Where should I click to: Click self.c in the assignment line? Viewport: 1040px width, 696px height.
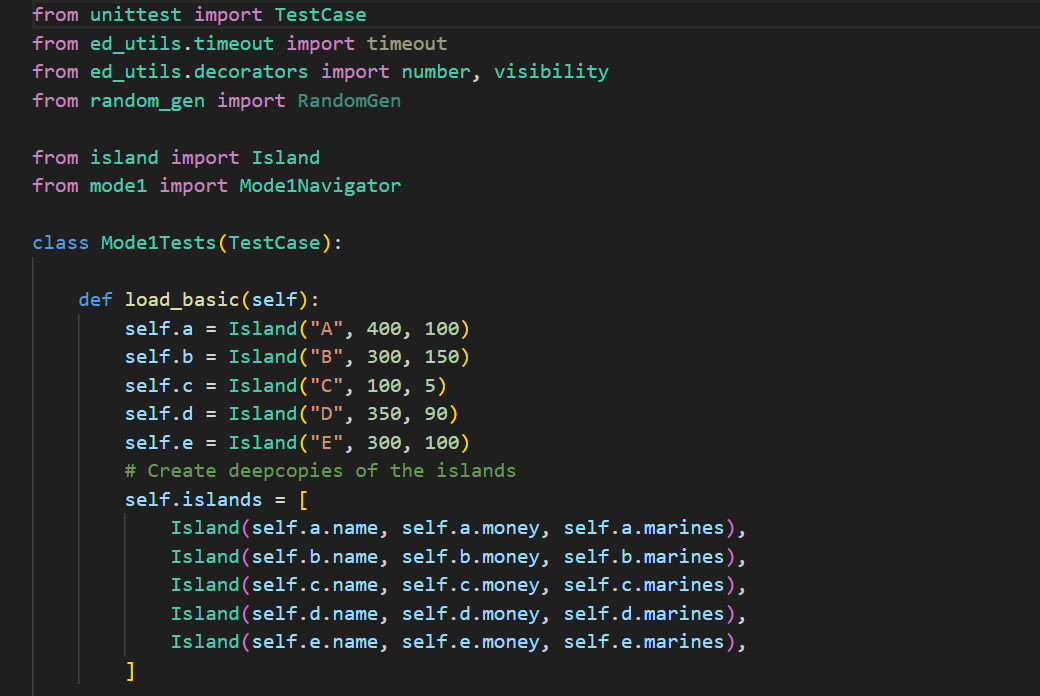pos(159,386)
